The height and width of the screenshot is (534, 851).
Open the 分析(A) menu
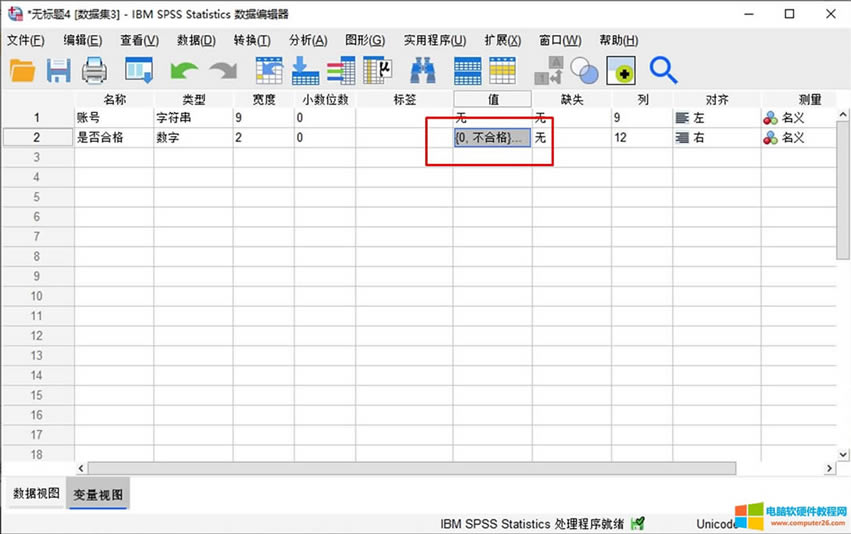(x=308, y=40)
